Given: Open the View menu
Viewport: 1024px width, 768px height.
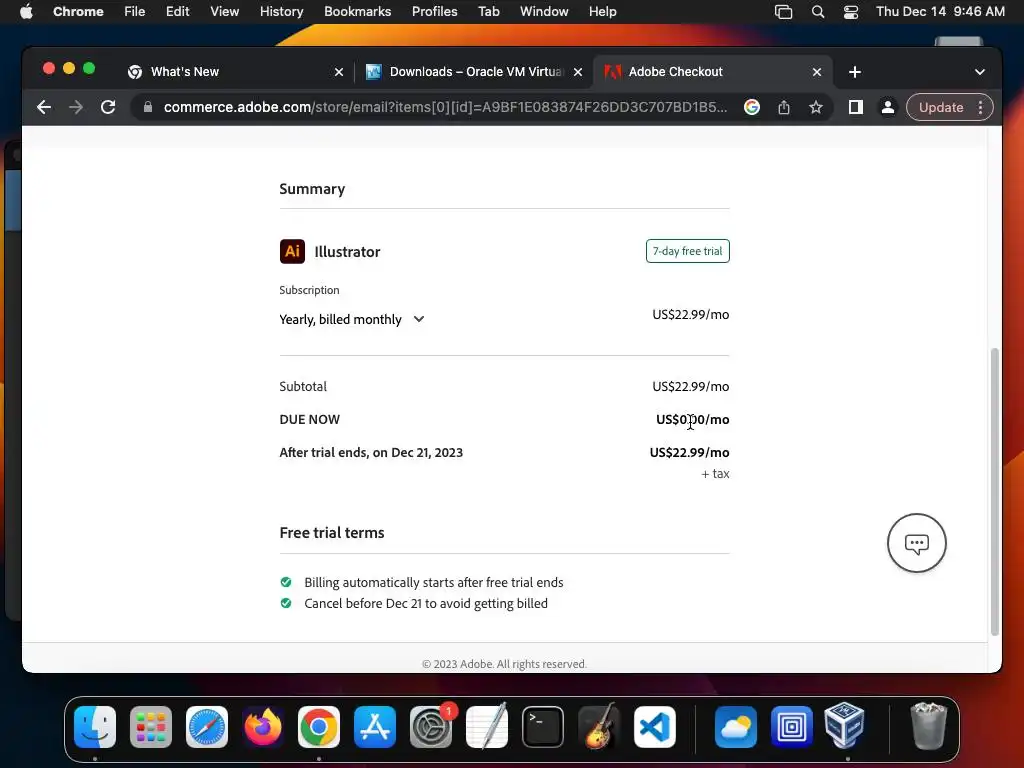Looking at the screenshot, I should [224, 12].
